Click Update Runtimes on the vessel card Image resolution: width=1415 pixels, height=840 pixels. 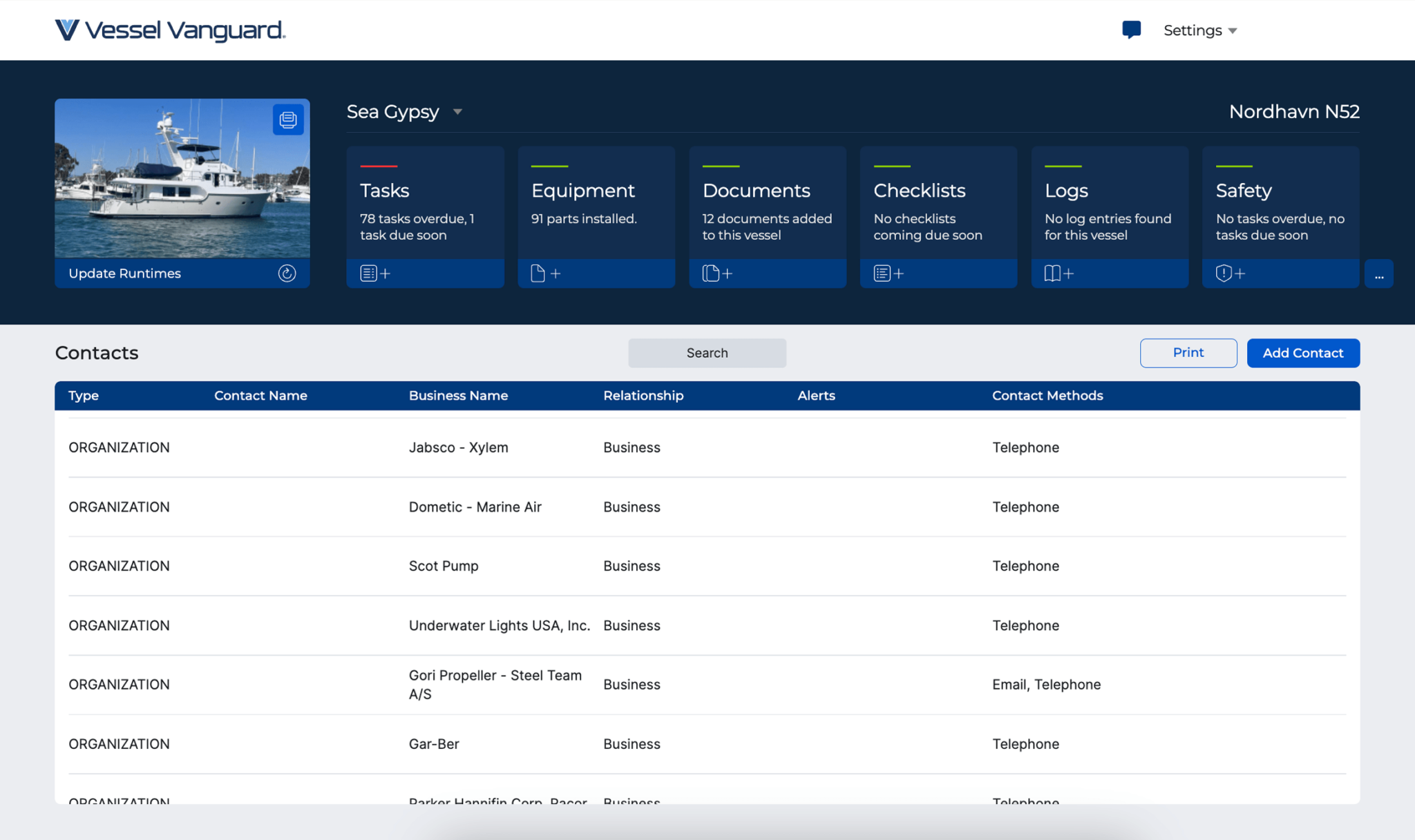(124, 273)
